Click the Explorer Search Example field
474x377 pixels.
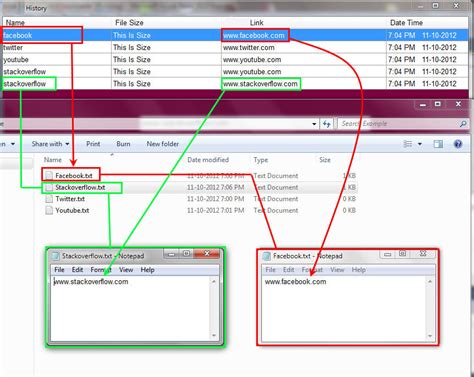(398, 124)
